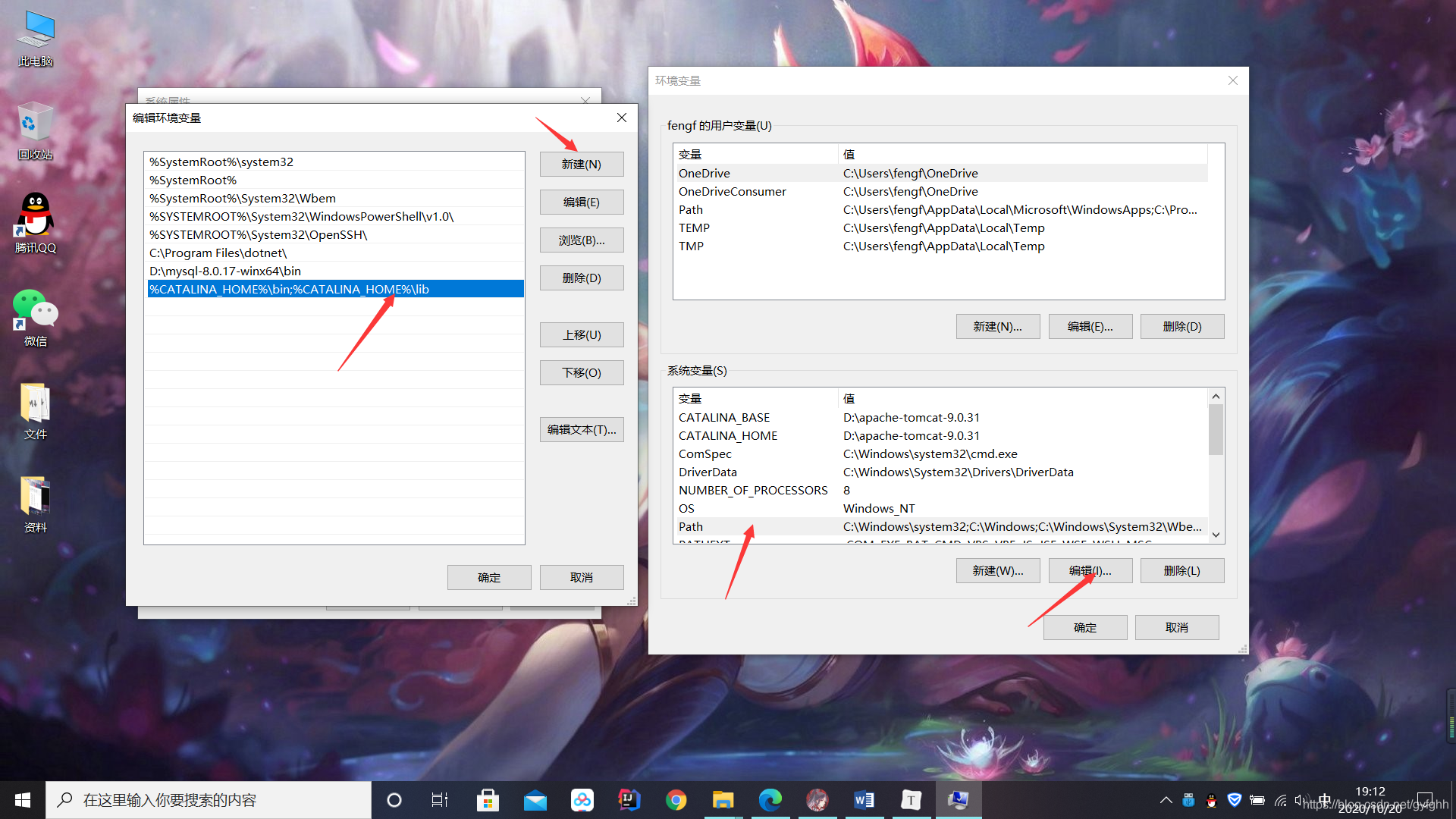Select OneDrive row in user variables

coord(940,174)
